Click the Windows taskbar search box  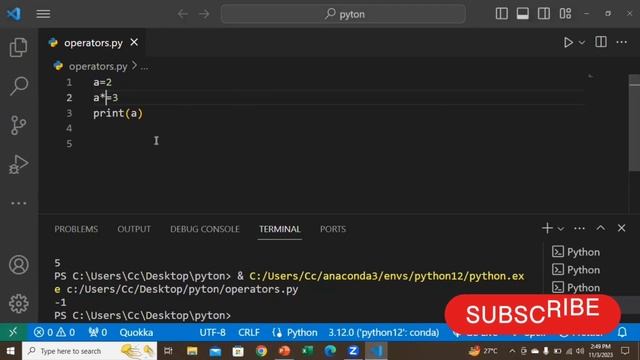tap(89, 351)
